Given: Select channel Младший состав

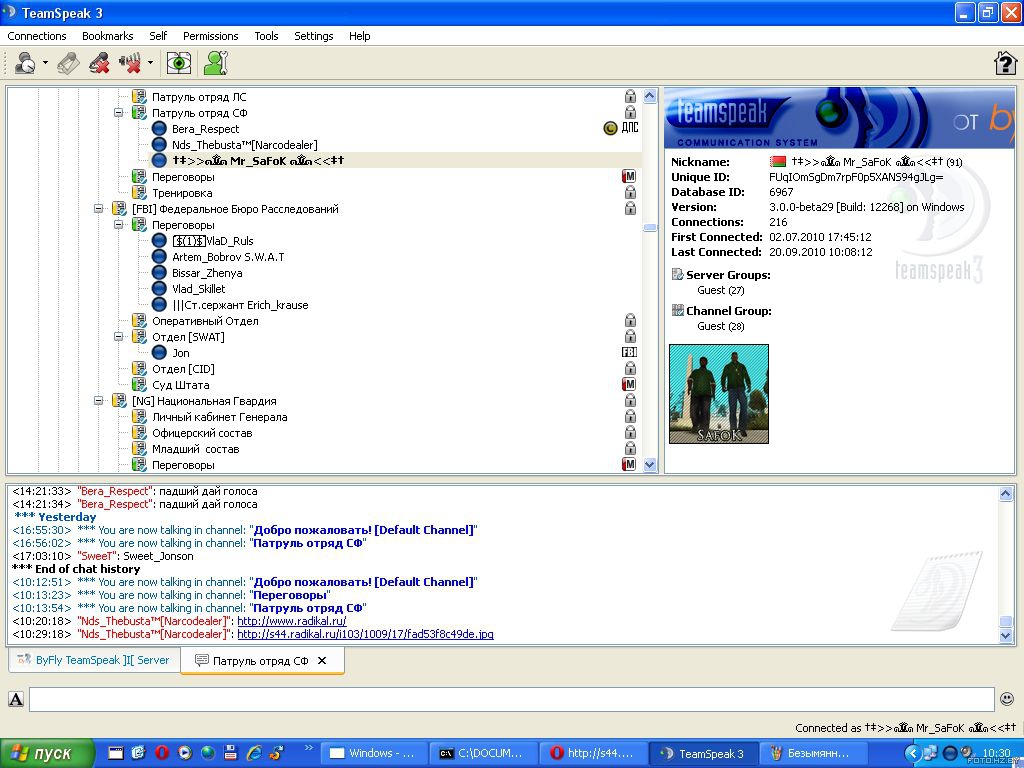Looking at the screenshot, I should pos(195,449).
